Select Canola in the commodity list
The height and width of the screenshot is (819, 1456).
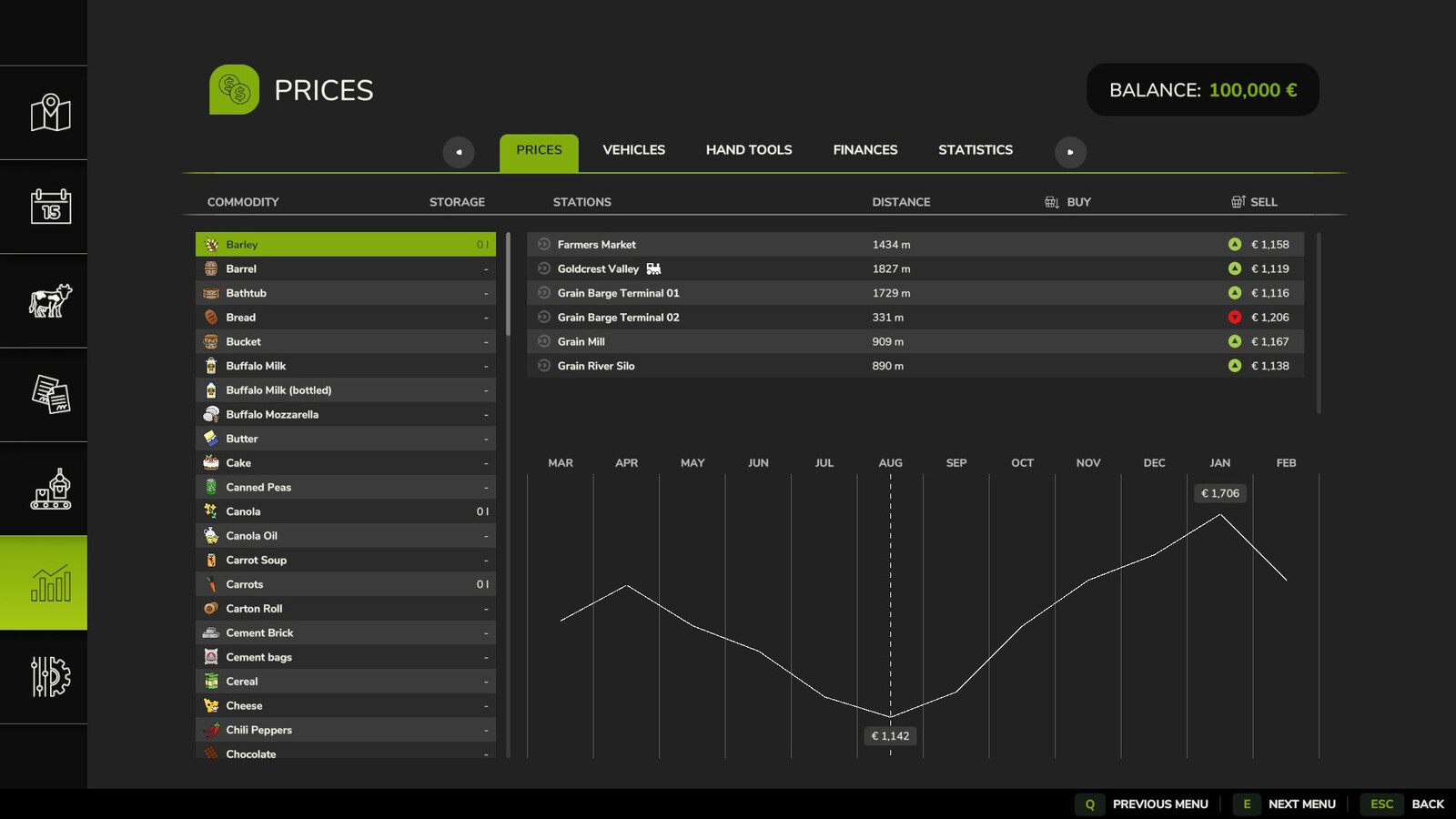tap(346, 511)
